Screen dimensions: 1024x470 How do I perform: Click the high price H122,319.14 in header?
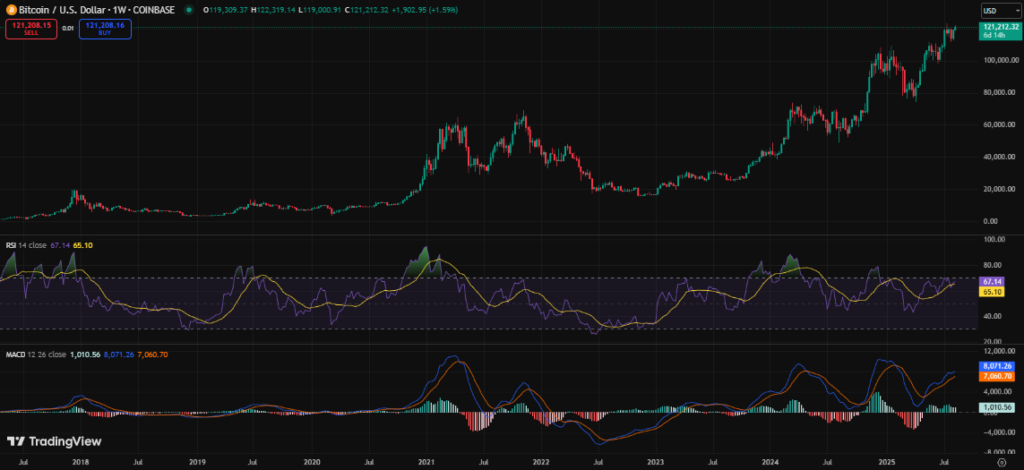click(x=274, y=10)
